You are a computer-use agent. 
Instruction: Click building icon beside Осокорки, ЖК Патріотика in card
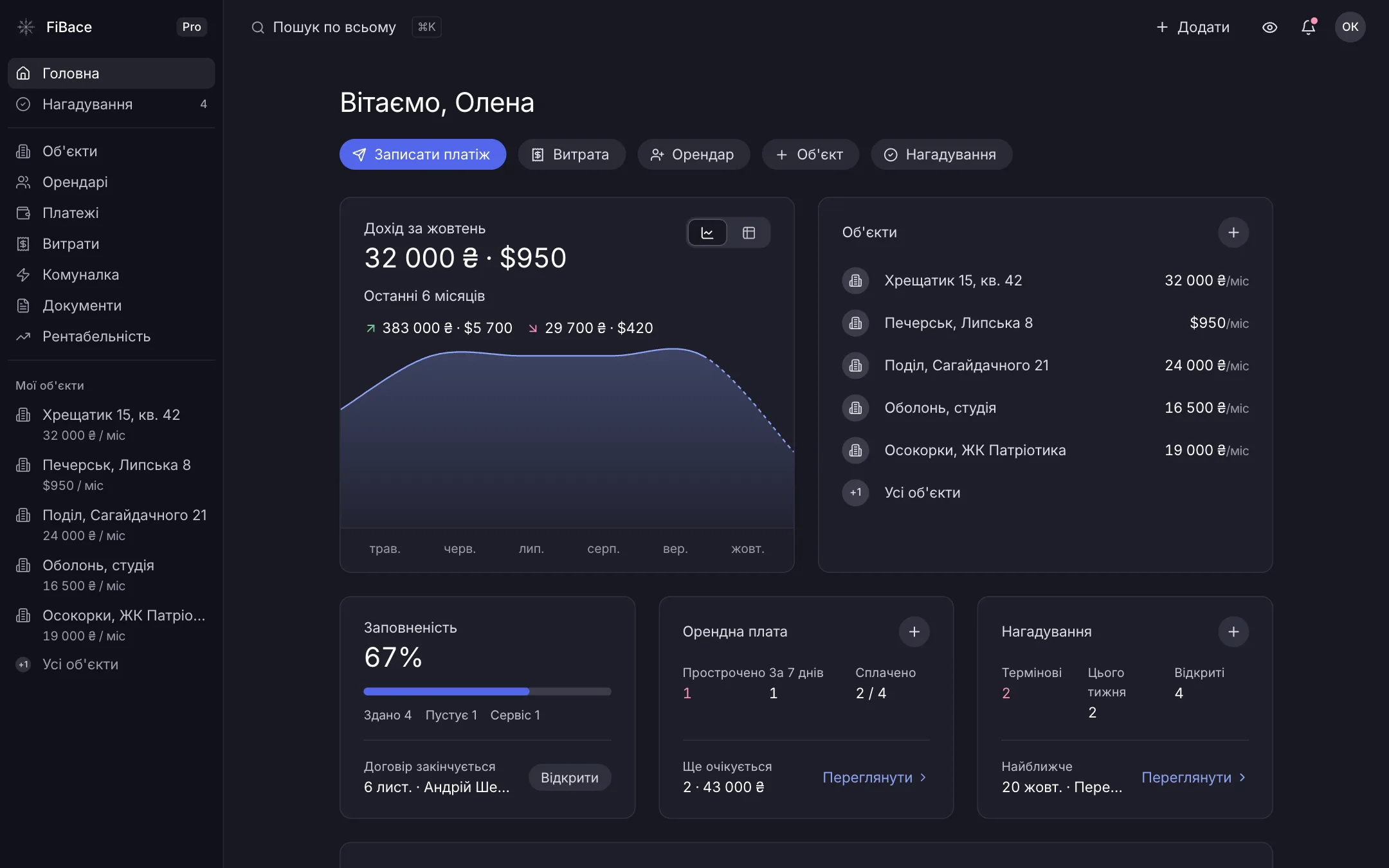click(855, 451)
